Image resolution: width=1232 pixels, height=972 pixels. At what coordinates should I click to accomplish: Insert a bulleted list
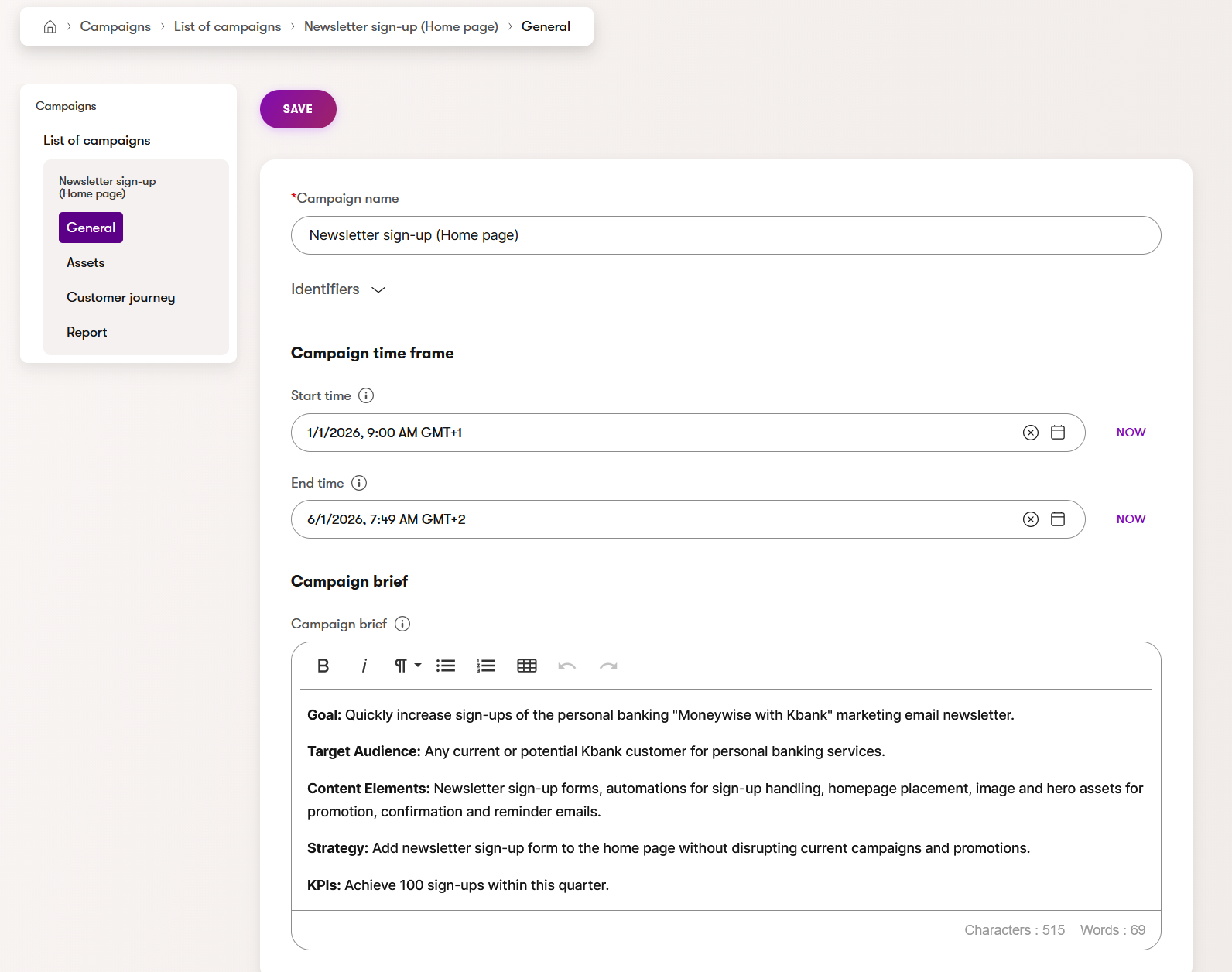pos(446,666)
